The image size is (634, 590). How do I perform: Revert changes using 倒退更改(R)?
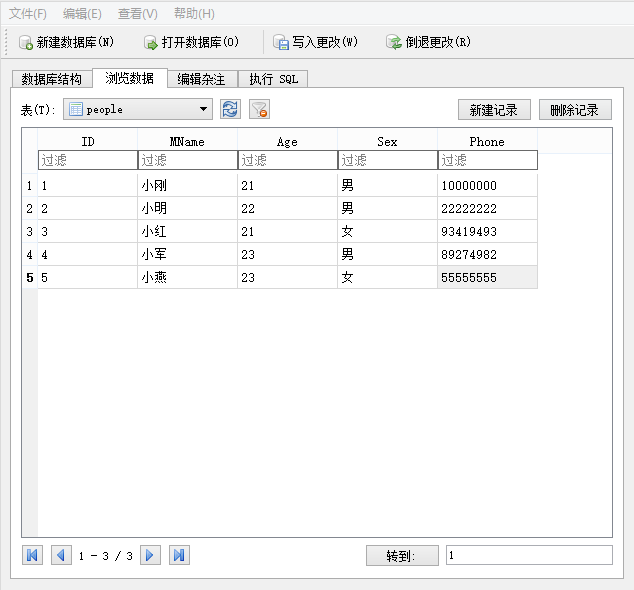(x=428, y=42)
